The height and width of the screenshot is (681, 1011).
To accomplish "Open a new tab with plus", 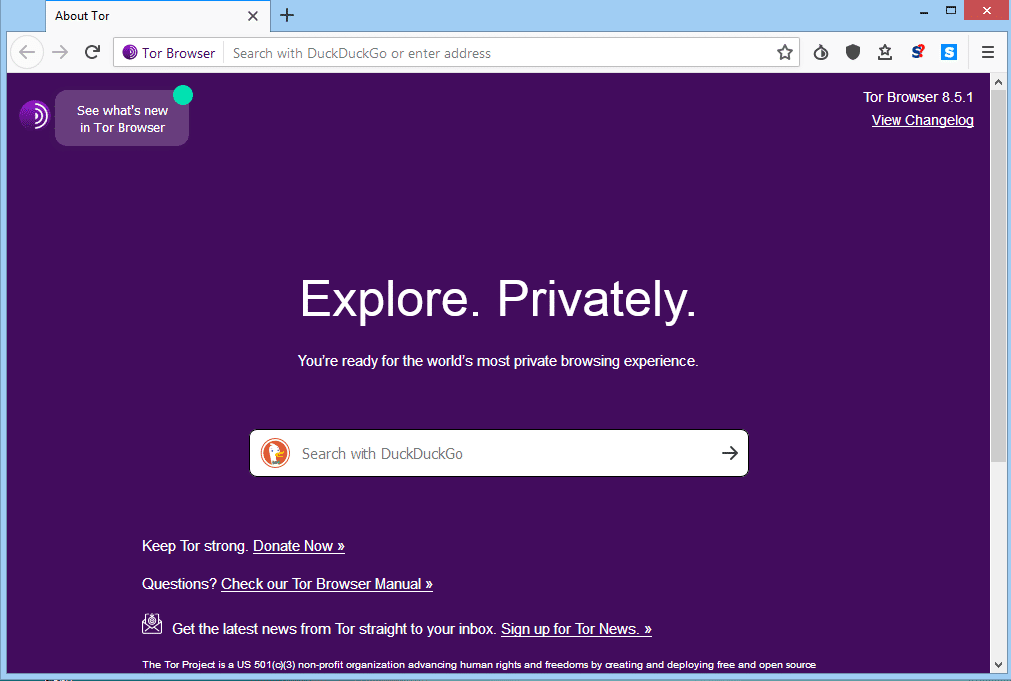I will 287,15.
